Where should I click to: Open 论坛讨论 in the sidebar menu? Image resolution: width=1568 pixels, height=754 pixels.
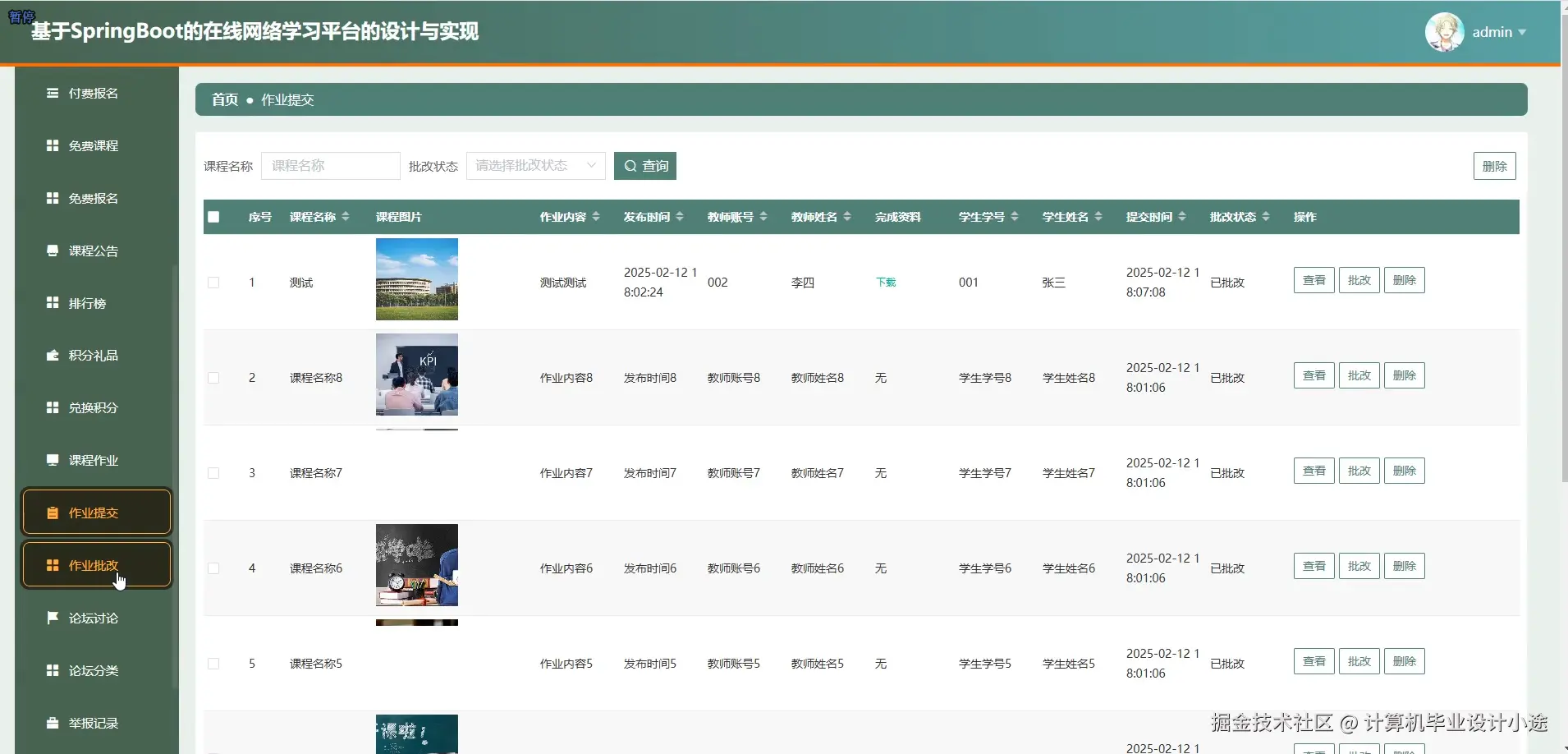(94, 618)
